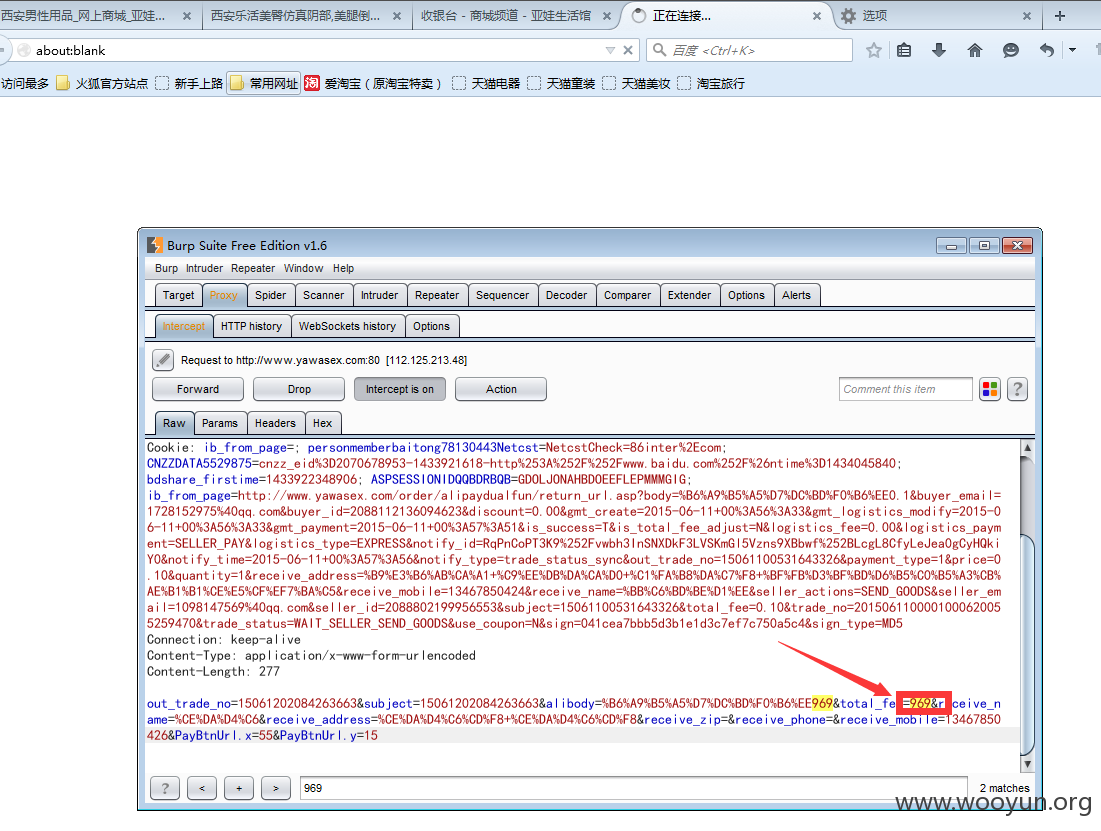Click the Firefox home icon
The image size is (1101, 831).
[975, 51]
